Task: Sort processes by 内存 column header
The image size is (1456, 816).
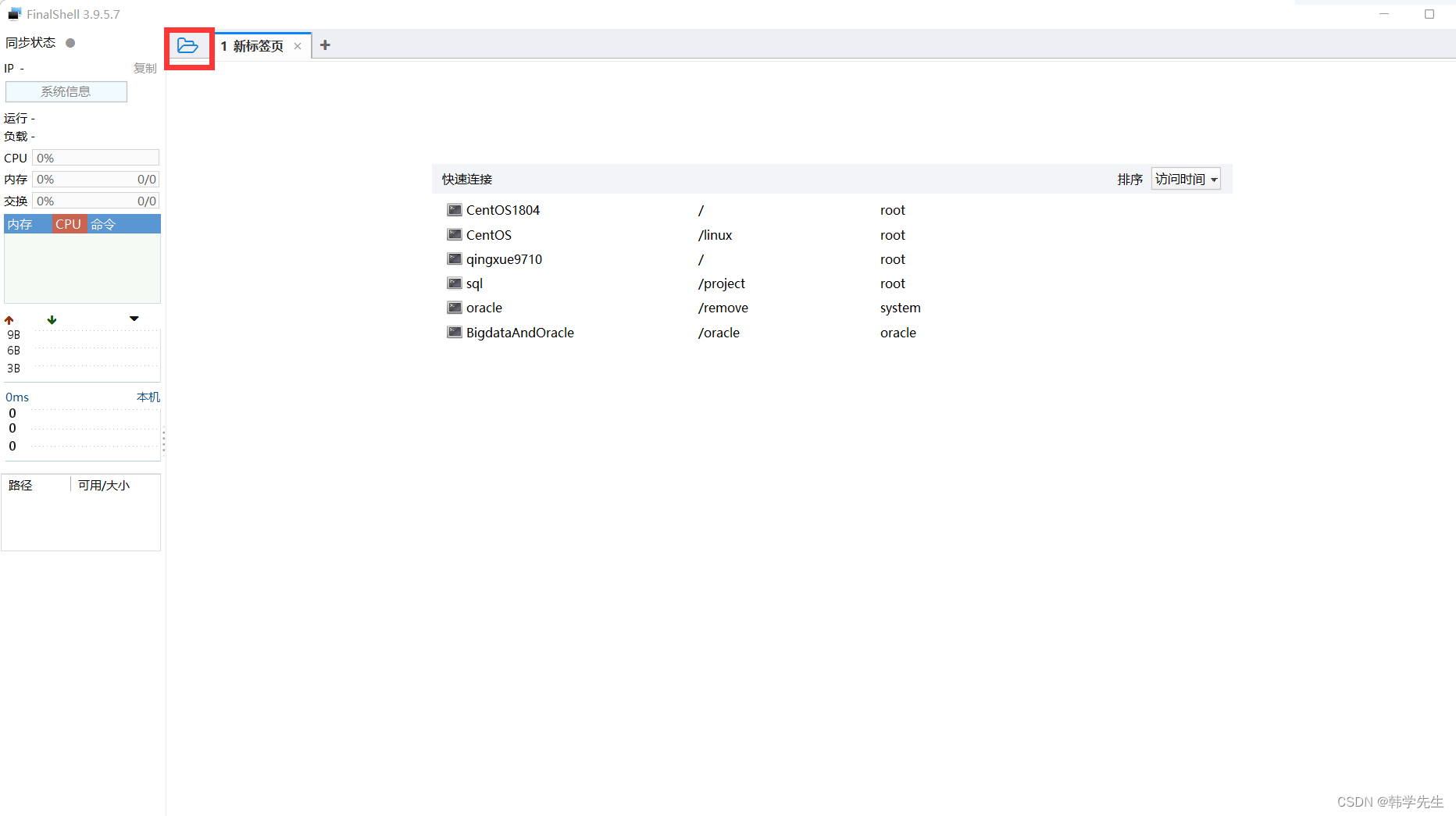Action: click(28, 224)
